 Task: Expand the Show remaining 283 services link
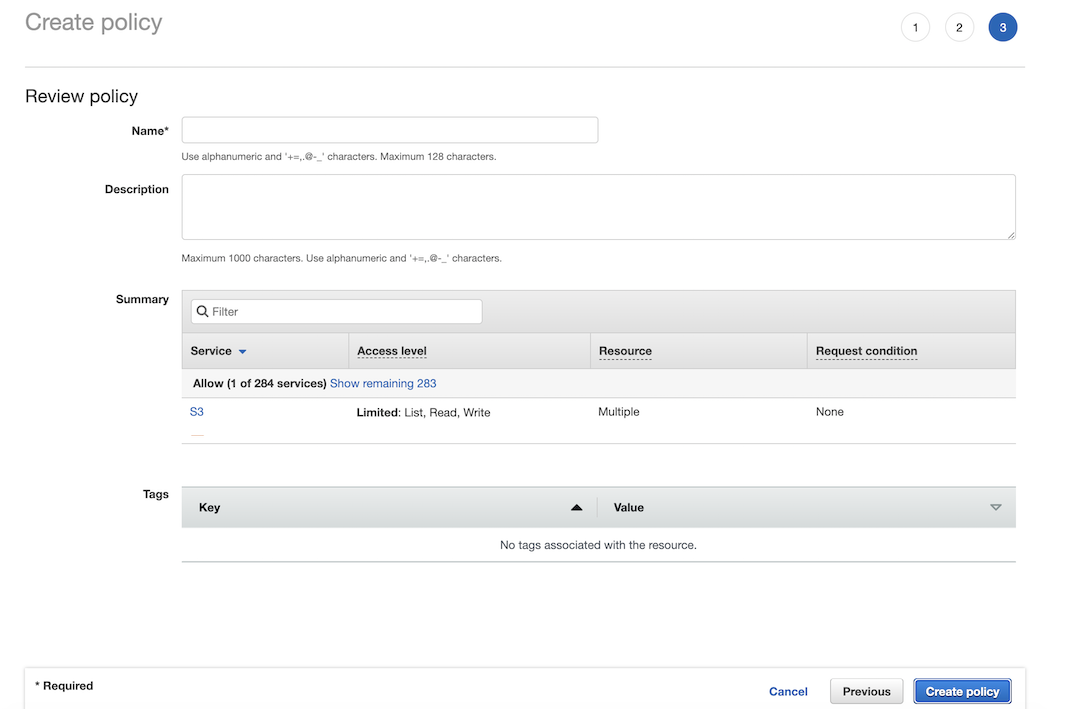tap(383, 383)
